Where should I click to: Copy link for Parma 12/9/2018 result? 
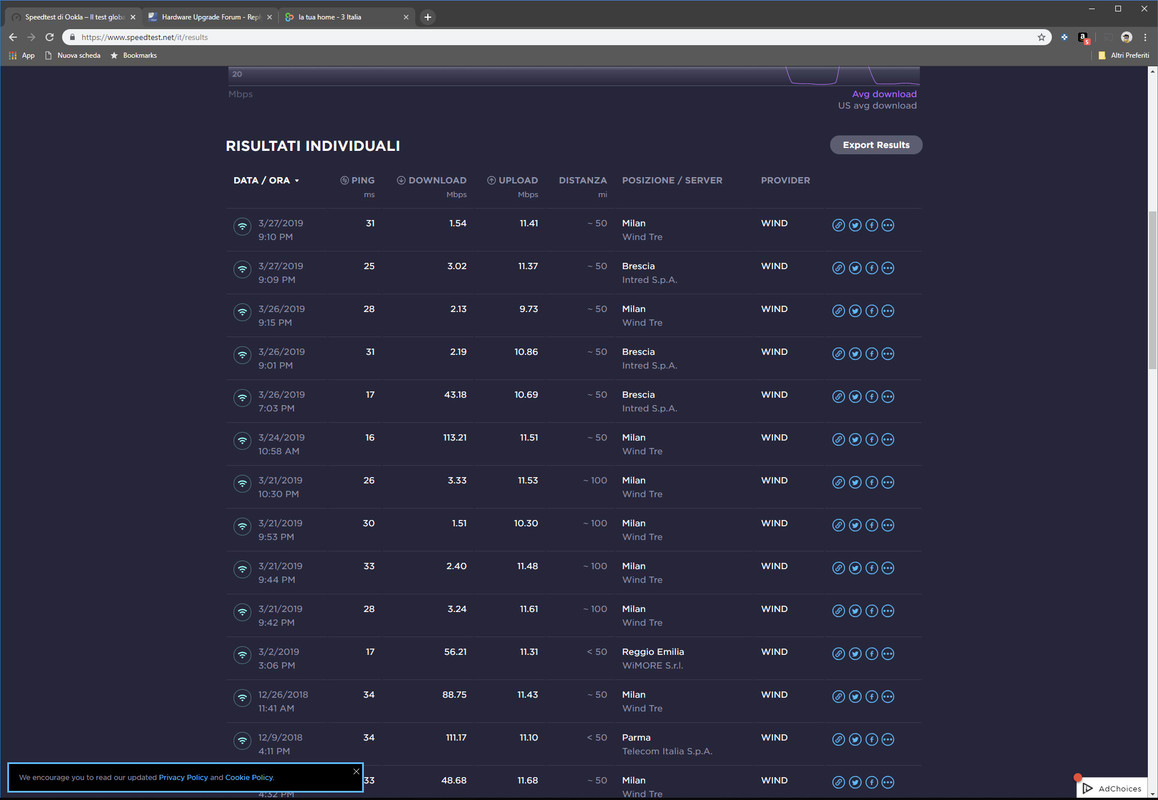coord(838,739)
